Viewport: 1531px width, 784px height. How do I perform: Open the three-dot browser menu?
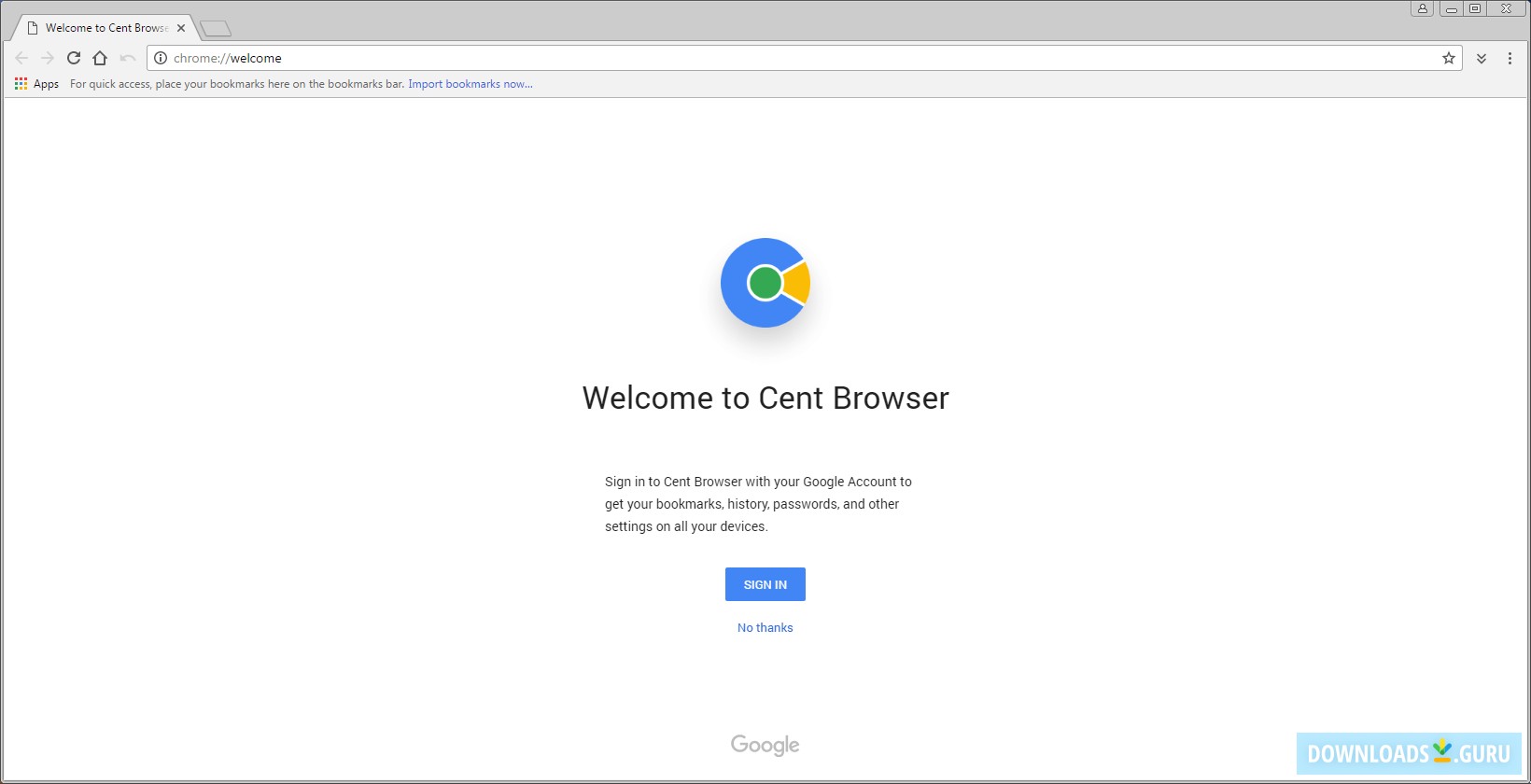click(1510, 58)
